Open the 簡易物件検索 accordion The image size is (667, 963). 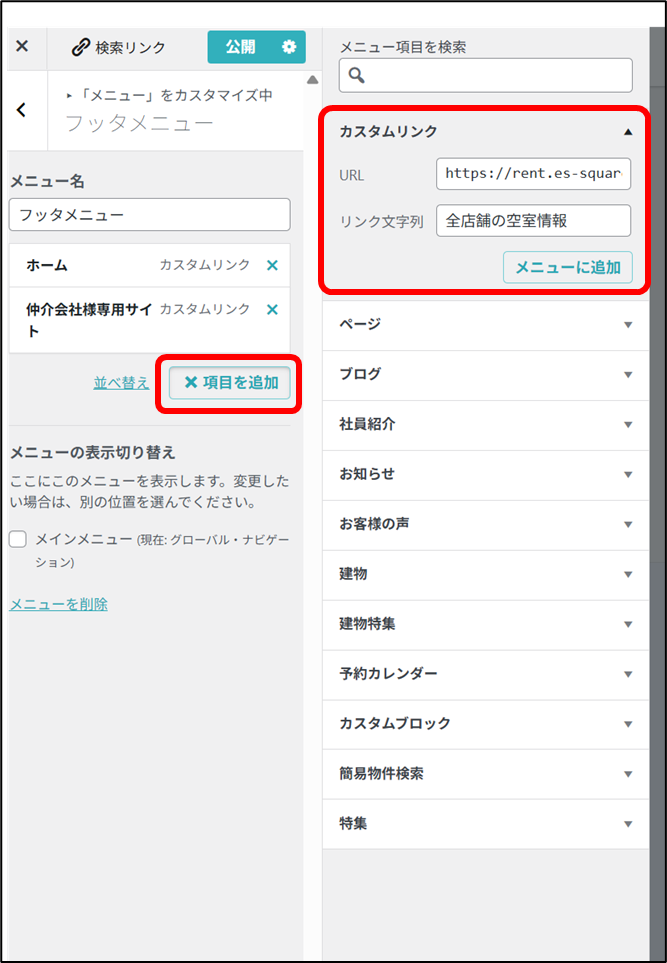627,774
